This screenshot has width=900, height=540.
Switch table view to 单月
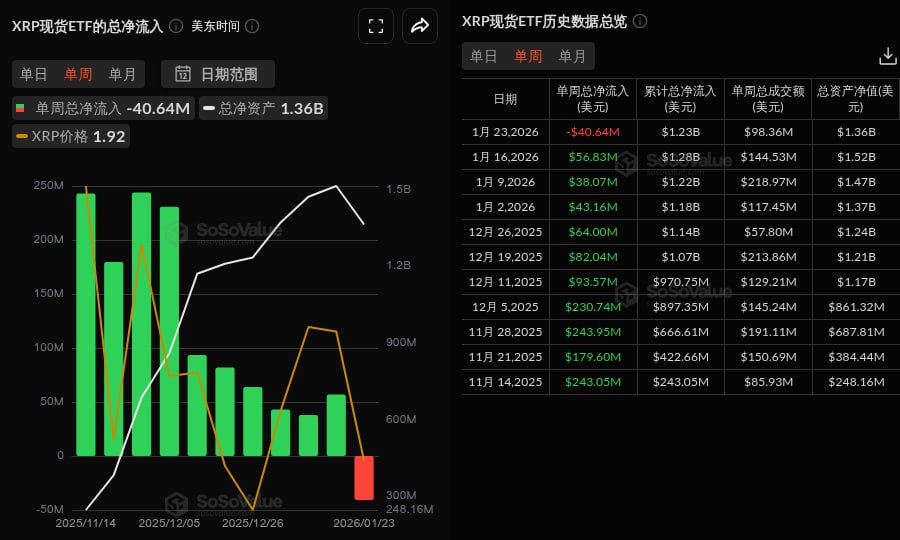pos(572,56)
